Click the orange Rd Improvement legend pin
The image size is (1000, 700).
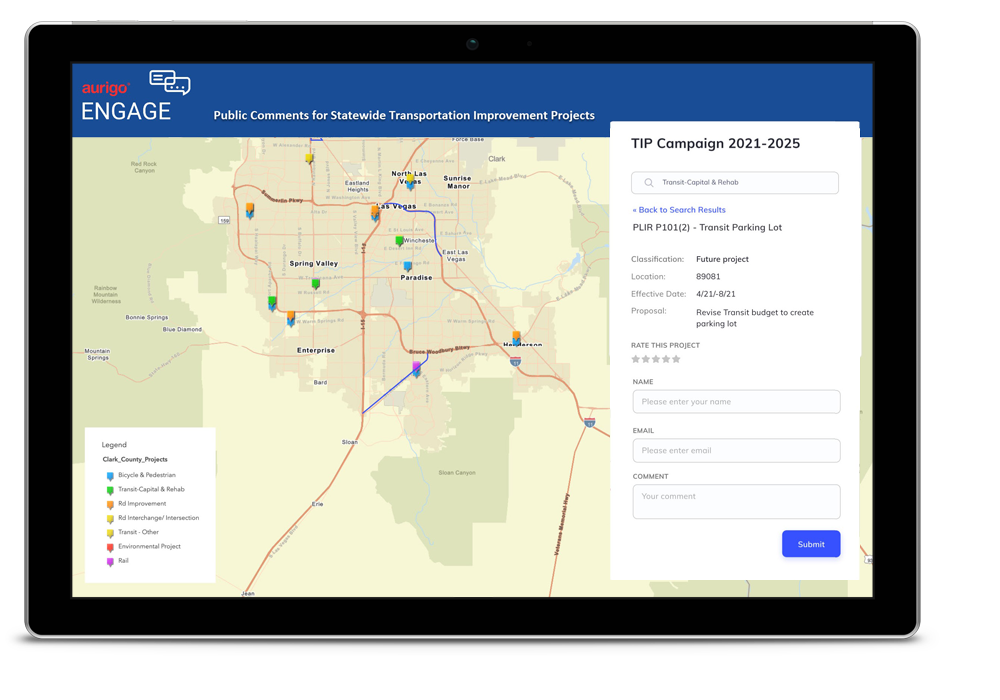109,504
